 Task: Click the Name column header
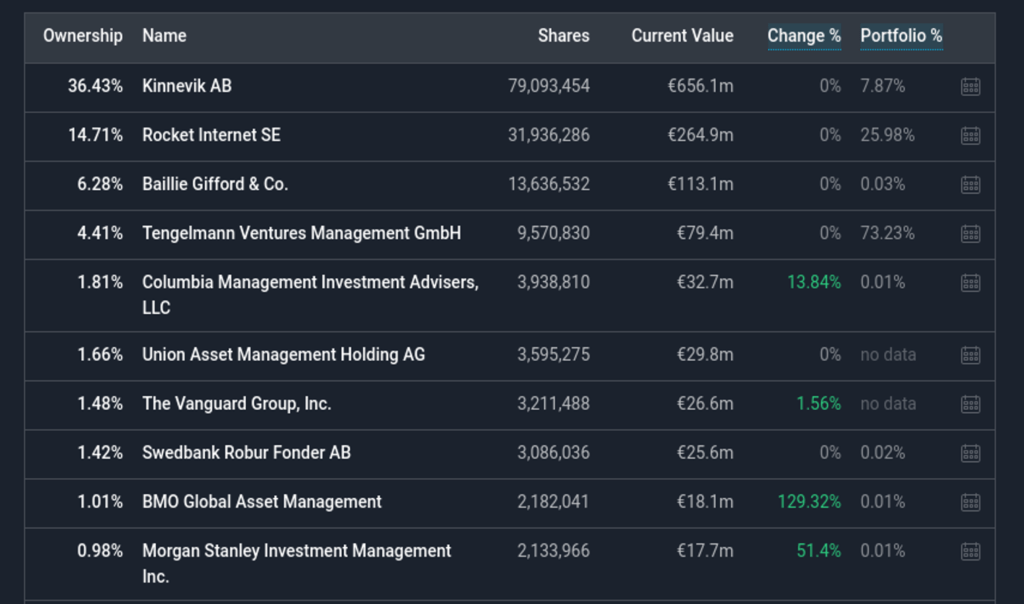coord(164,36)
